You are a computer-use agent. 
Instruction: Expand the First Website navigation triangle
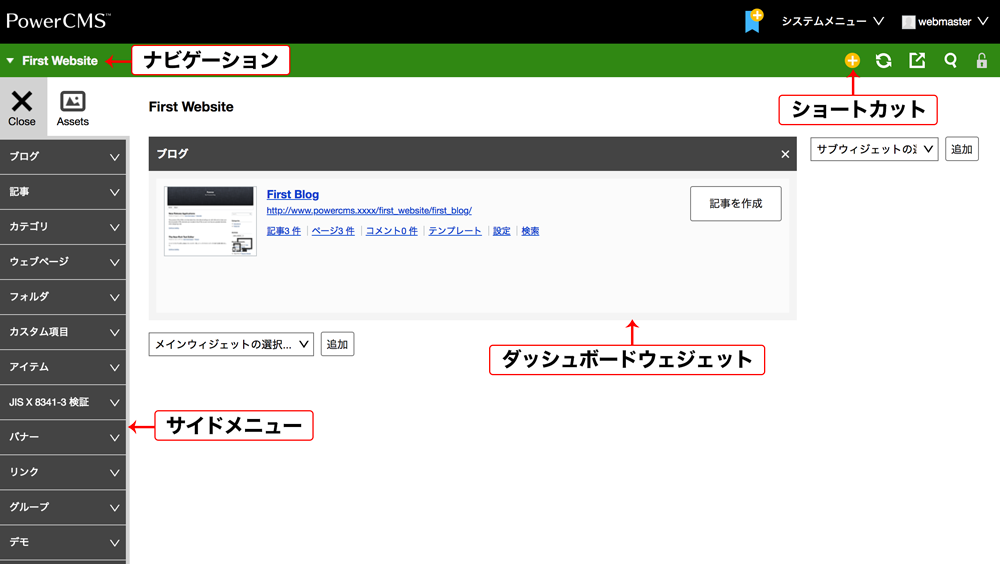(10, 61)
